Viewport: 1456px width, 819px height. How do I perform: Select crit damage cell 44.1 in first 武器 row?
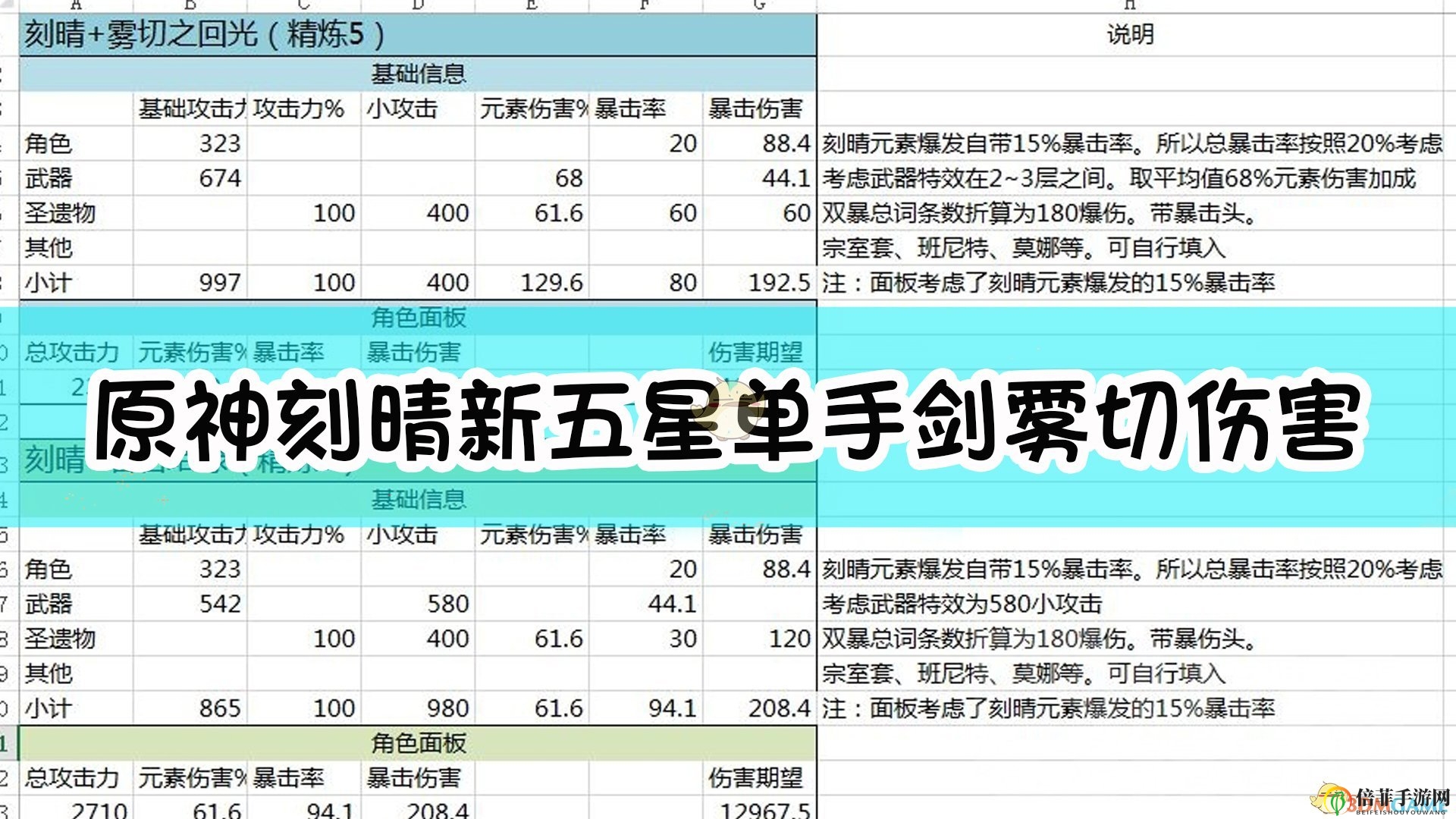[760, 179]
